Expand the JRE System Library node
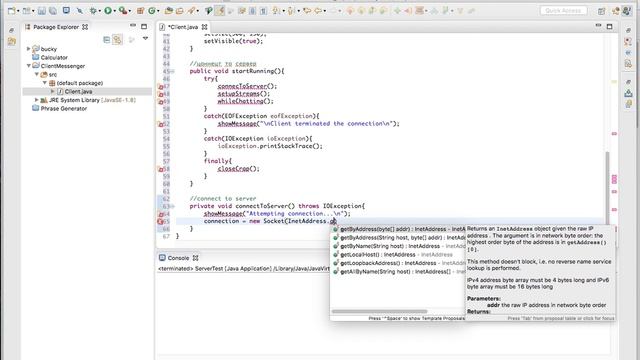Viewport: 640px width, 360px height. (x=37, y=100)
